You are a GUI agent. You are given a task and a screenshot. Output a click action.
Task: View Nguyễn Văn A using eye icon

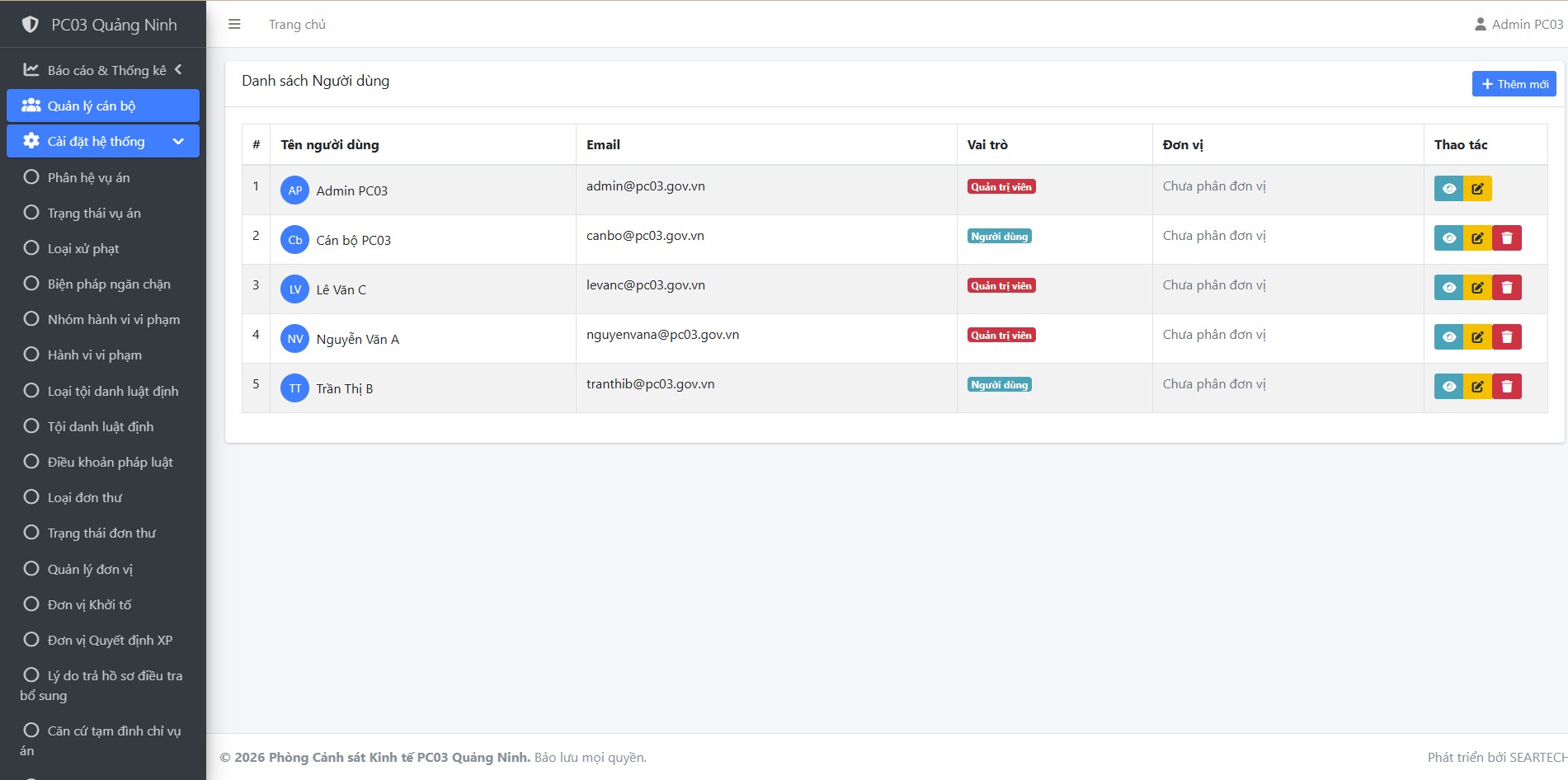(1448, 337)
